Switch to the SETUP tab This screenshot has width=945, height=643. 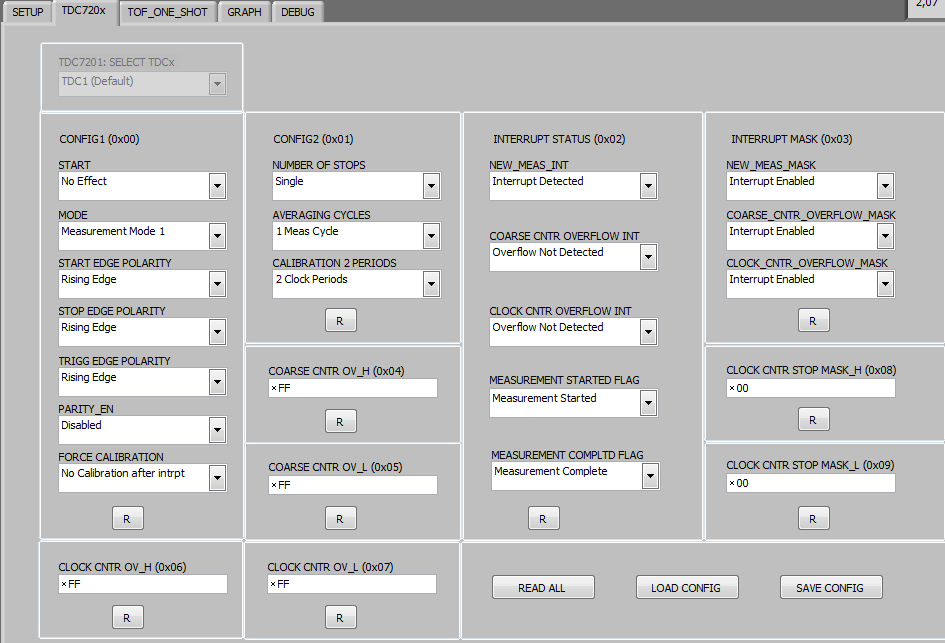(27, 12)
